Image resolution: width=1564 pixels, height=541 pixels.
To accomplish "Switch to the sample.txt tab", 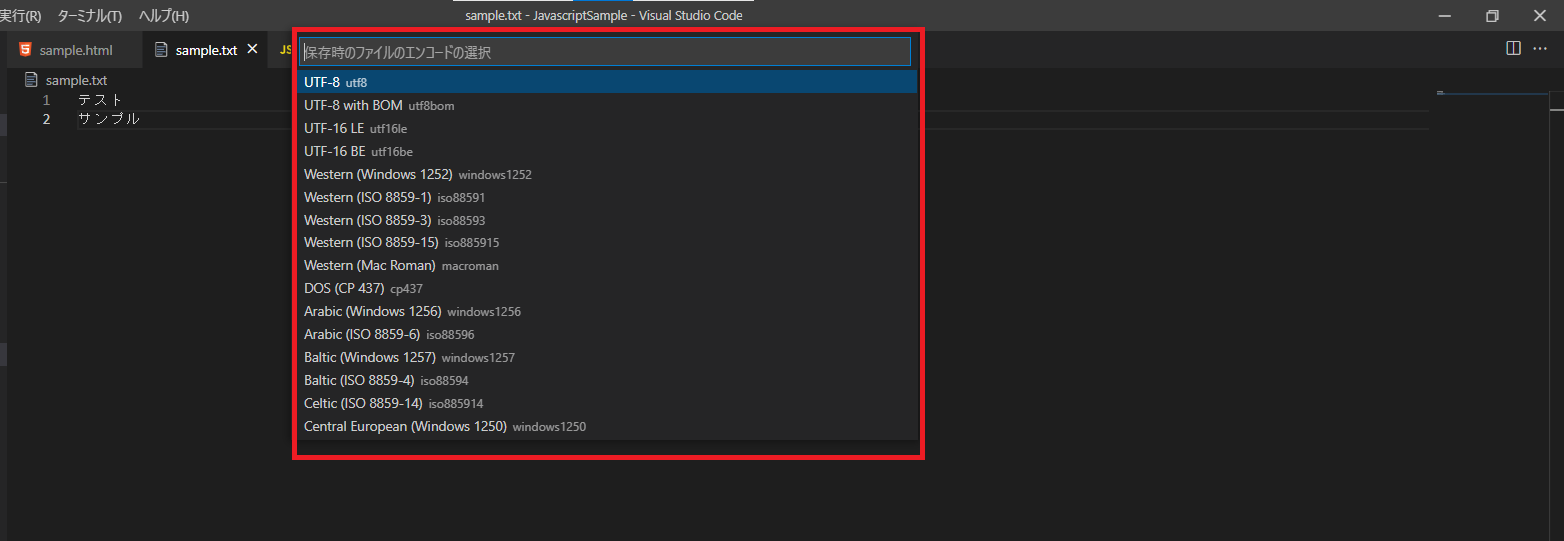I will pos(206,50).
